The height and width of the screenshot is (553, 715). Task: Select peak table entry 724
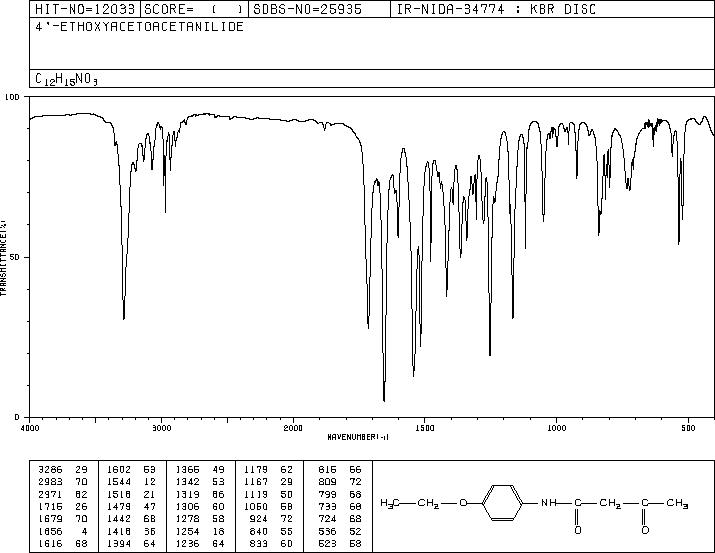point(327,519)
